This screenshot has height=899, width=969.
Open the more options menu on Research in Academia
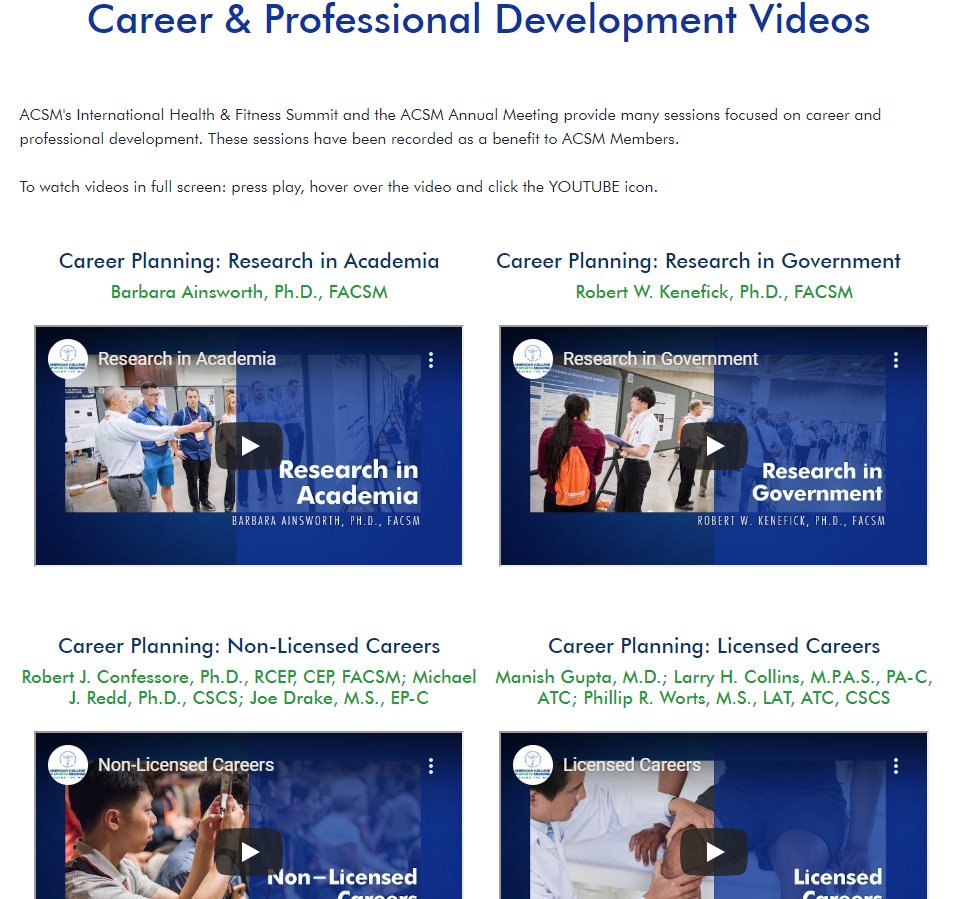(431, 358)
